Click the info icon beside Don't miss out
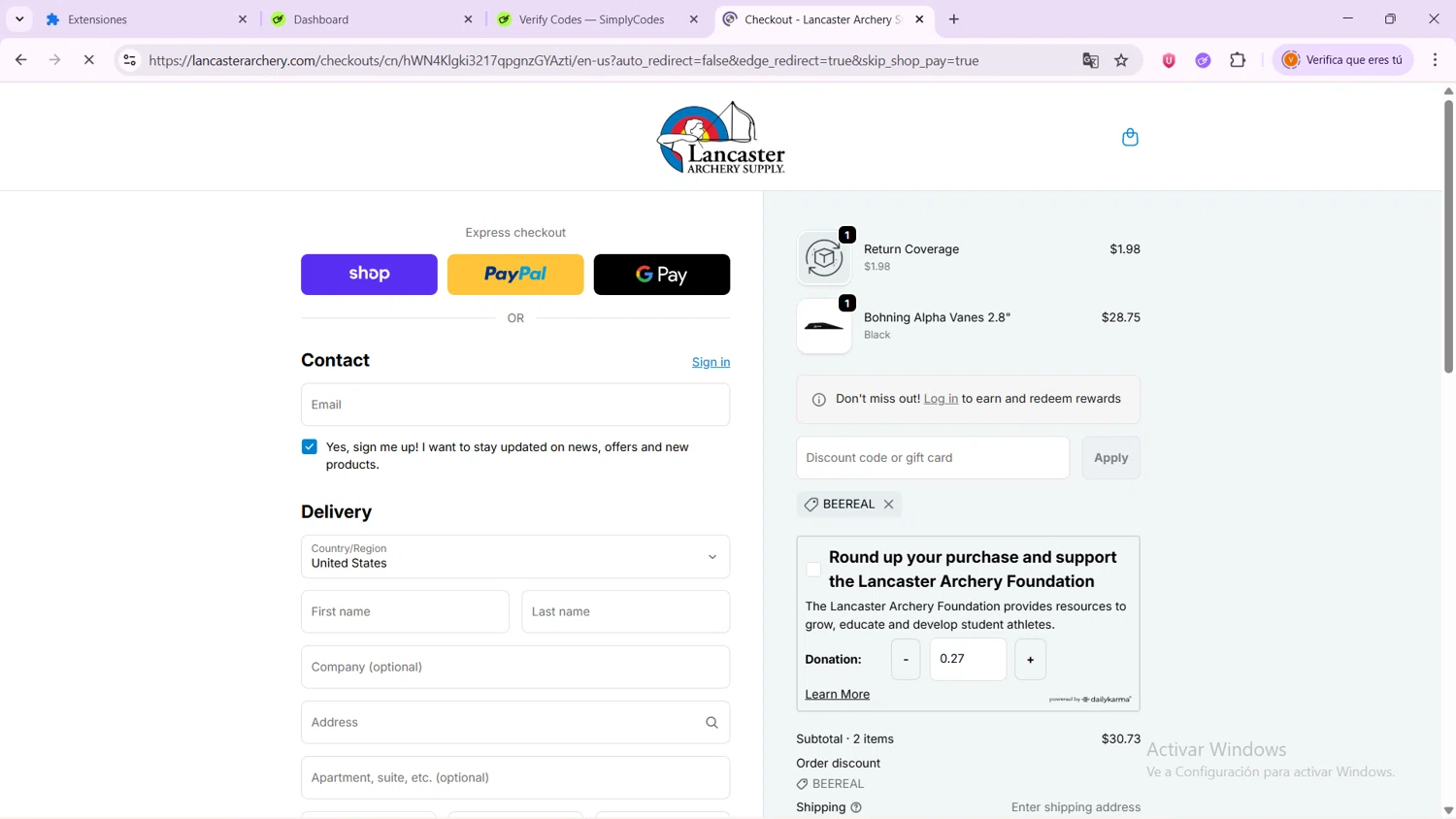Image resolution: width=1456 pixels, height=819 pixels. pyautogui.click(x=818, y=400)
